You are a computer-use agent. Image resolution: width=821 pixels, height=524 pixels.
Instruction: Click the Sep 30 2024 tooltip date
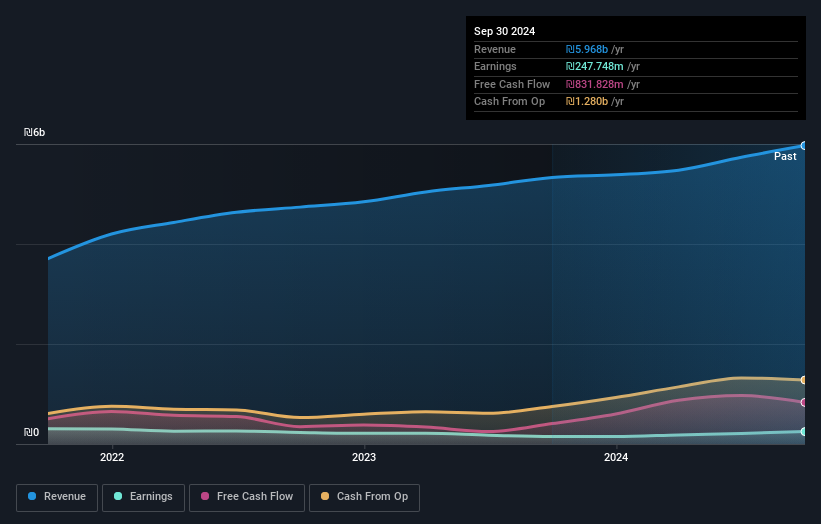[x=504, y=31]
